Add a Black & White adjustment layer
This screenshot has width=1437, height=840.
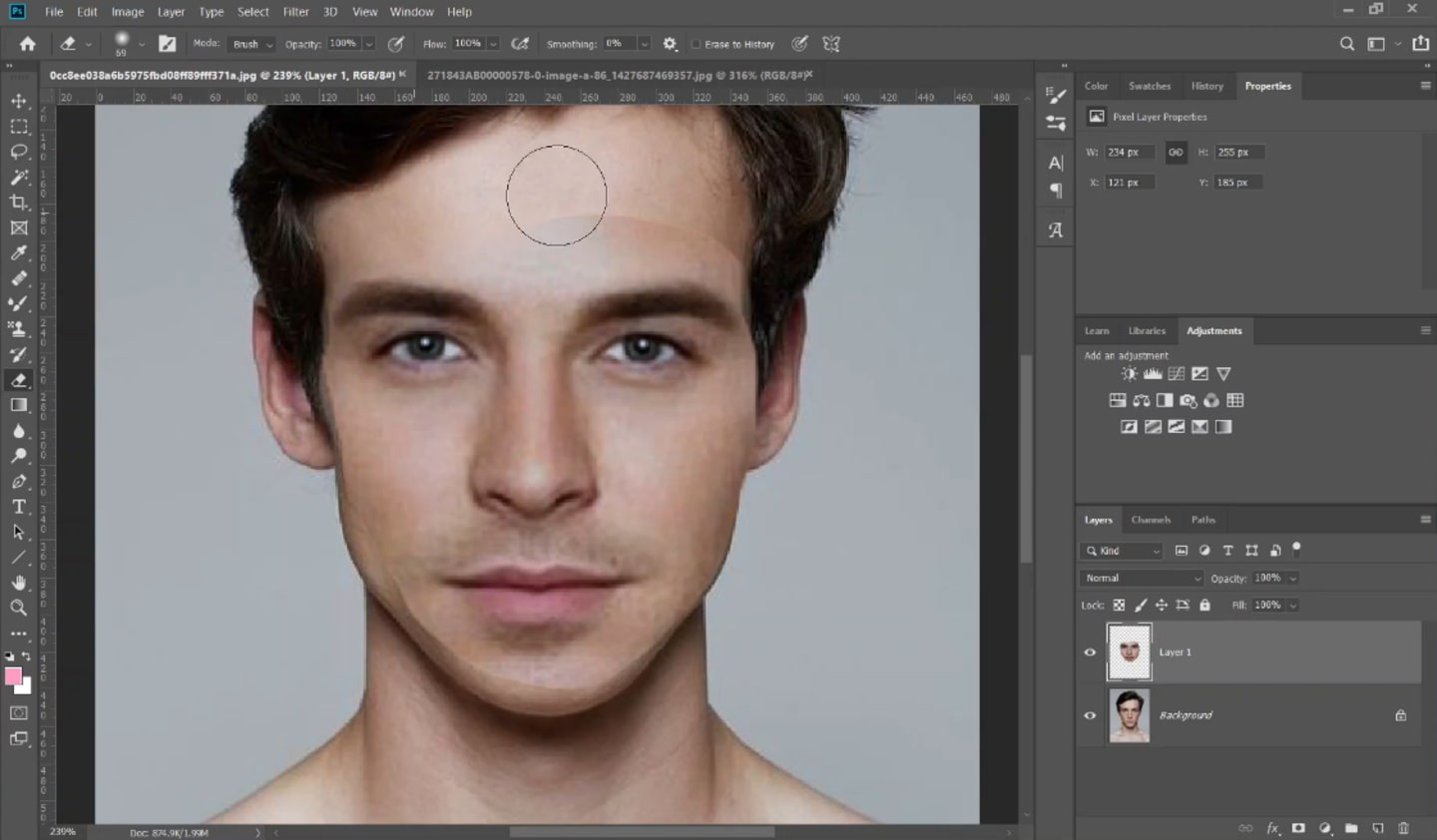click(x=1165, y=400)
